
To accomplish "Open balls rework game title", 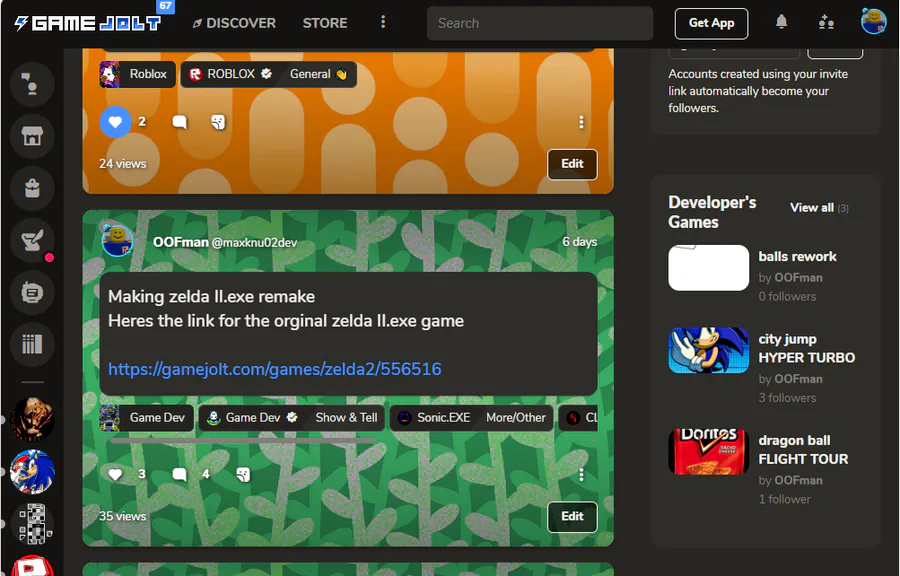I will 797,256.
